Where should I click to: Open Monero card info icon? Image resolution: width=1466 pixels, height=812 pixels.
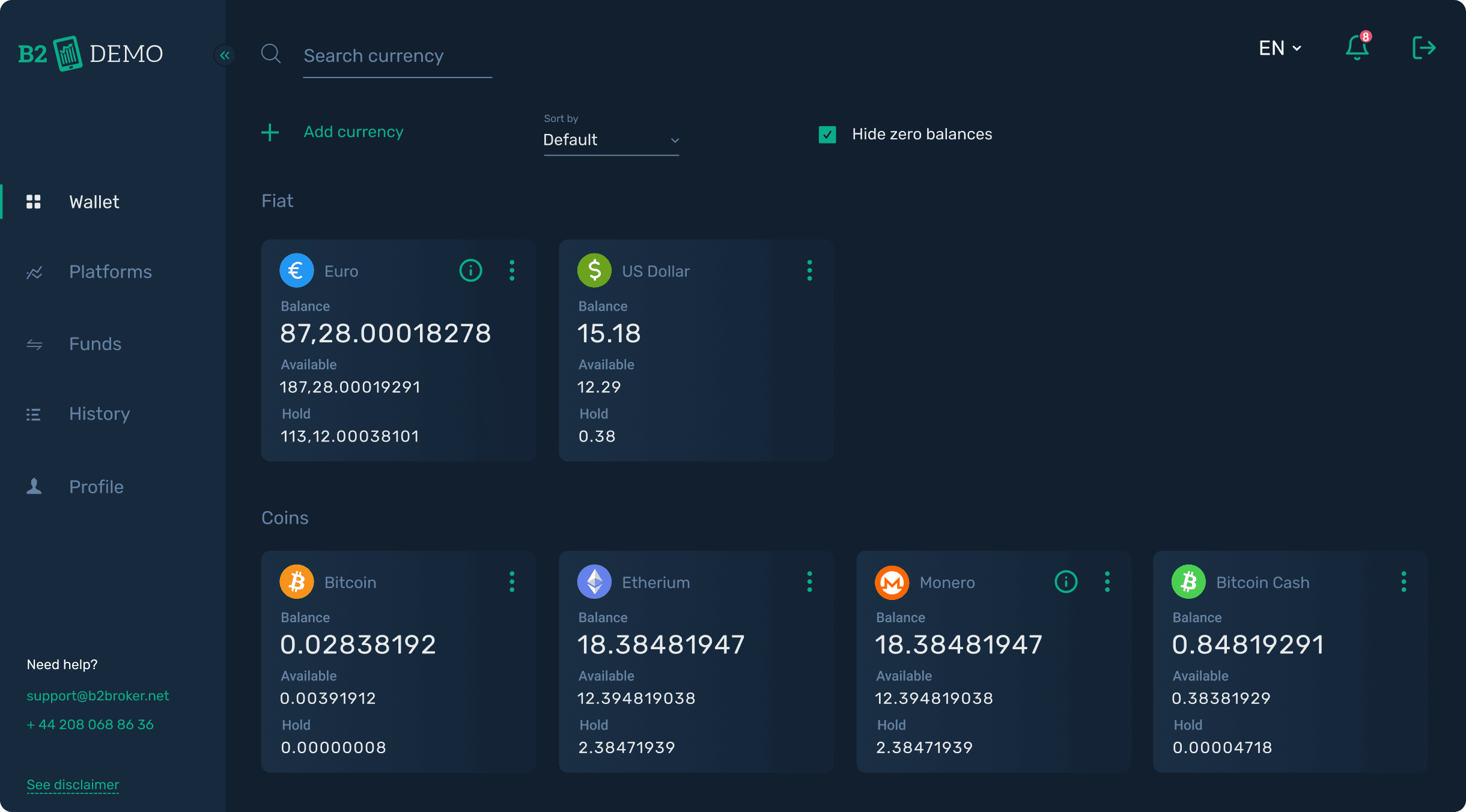[x=1066, y=581]
